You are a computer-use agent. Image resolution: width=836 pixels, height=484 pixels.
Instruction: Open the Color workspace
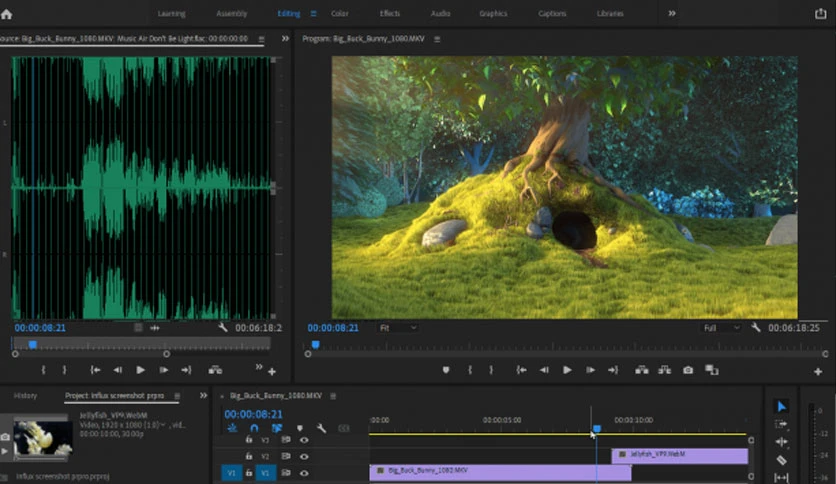[x=340, y=14]
